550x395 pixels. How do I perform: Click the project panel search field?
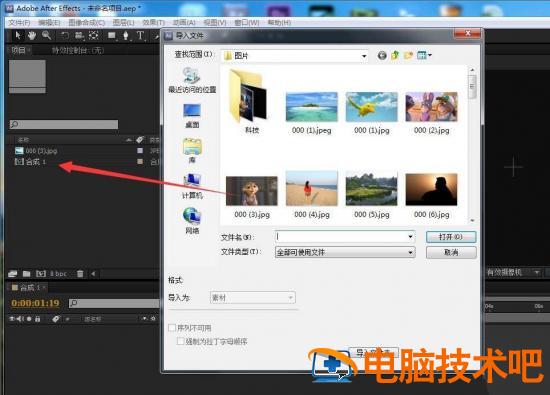[64, 124]
